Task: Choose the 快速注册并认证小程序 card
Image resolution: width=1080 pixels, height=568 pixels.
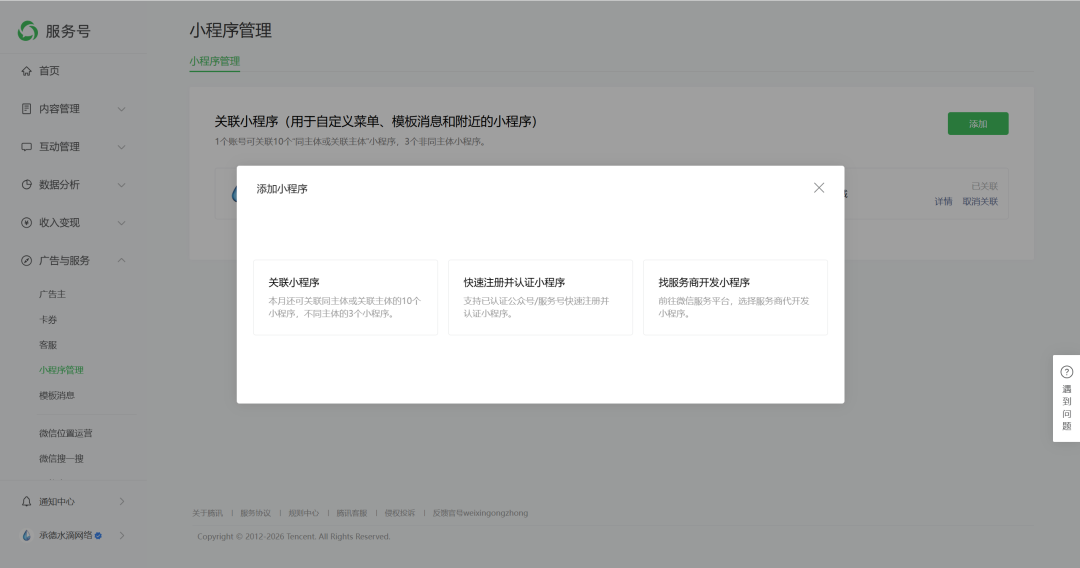Action: [x=541, y=297]
